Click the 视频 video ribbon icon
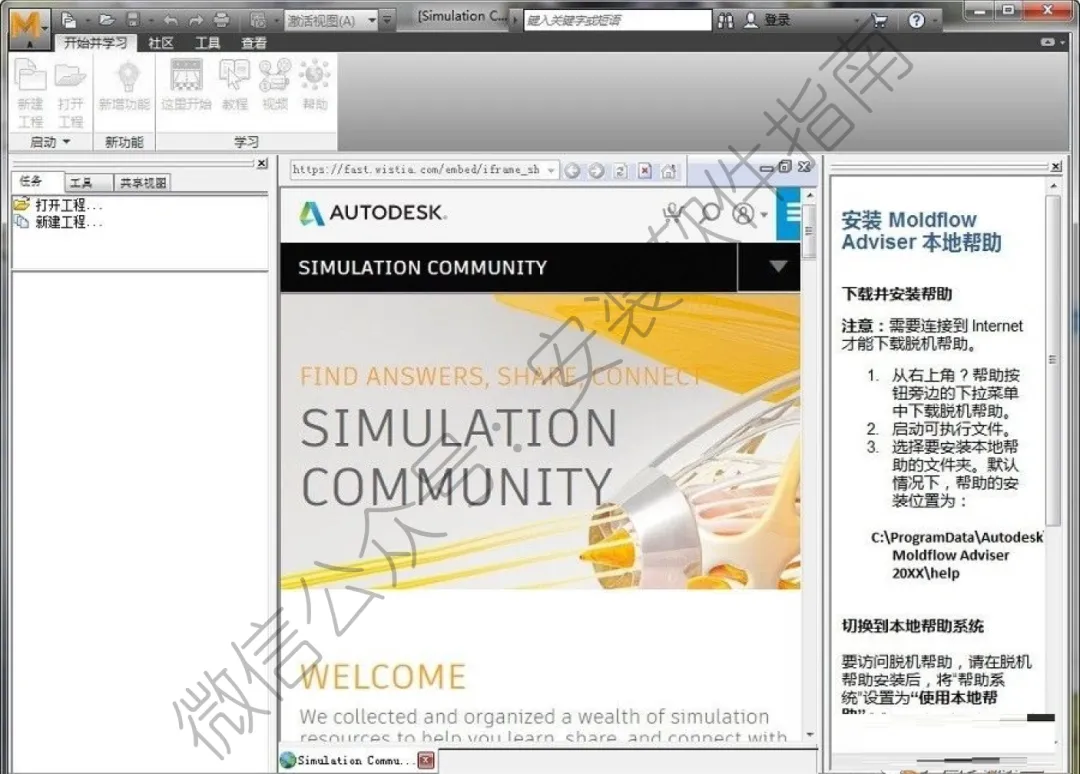The image size is (1080, 774). [x=275, y=75]
